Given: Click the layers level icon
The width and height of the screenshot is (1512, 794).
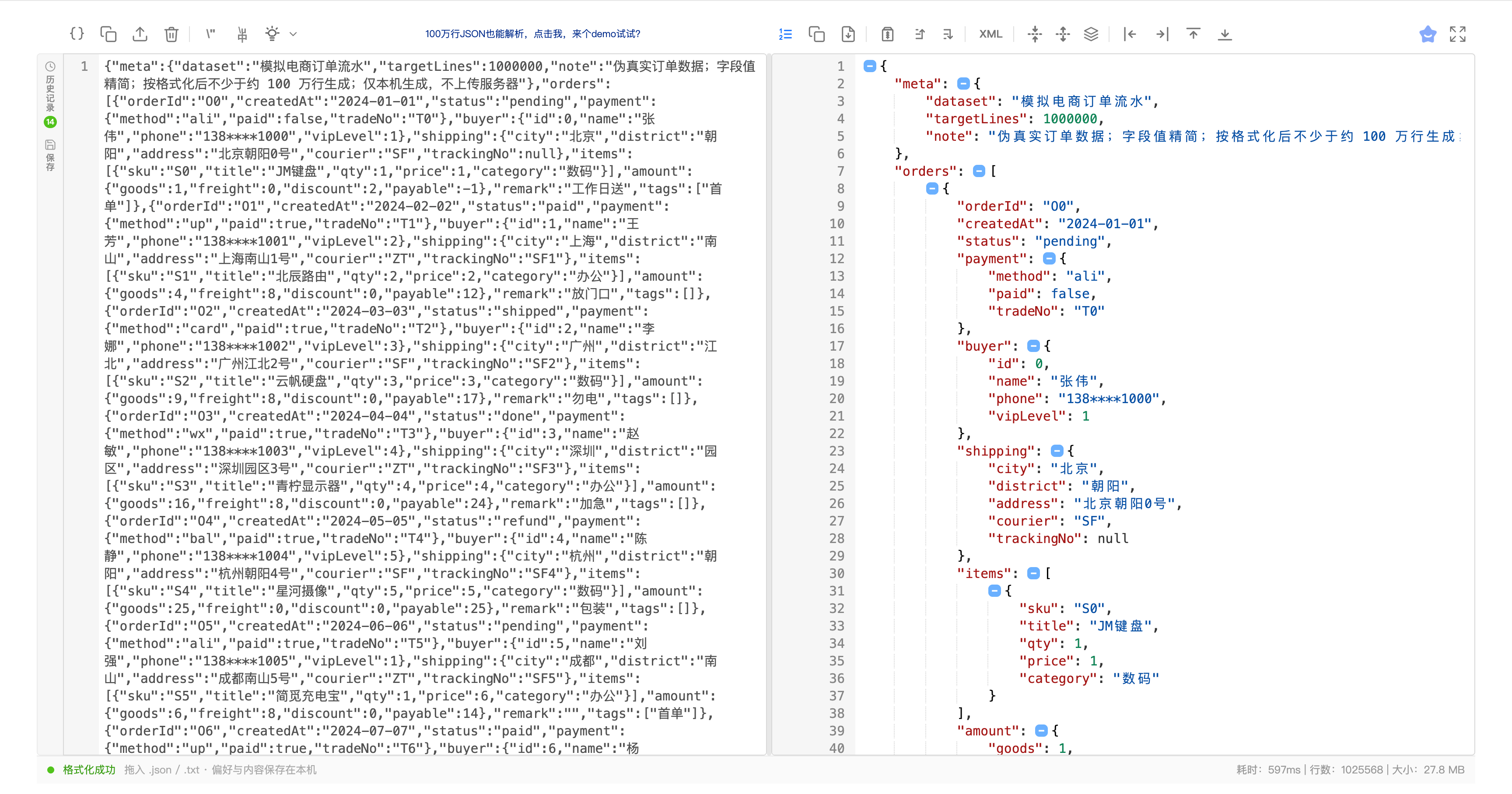Looking at the screenshot, I should 1091,34.
